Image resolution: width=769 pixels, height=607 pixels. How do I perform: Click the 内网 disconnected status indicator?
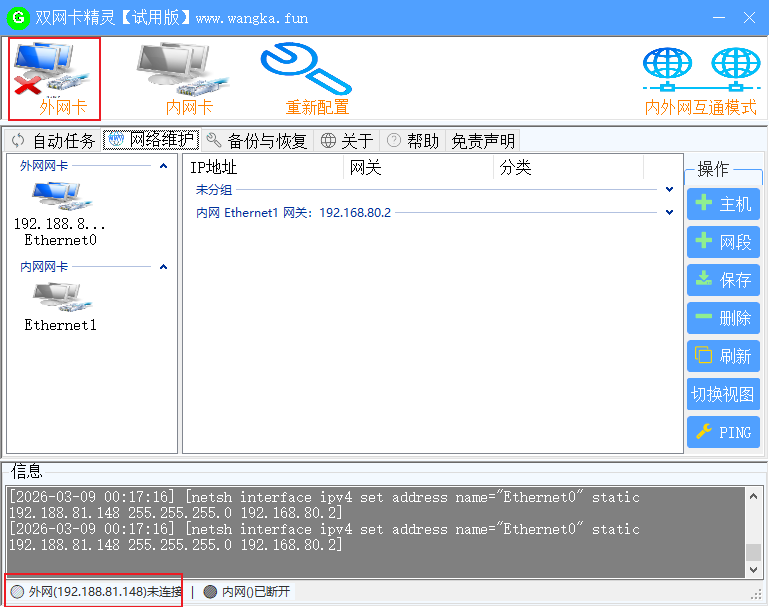click(248, 592)
